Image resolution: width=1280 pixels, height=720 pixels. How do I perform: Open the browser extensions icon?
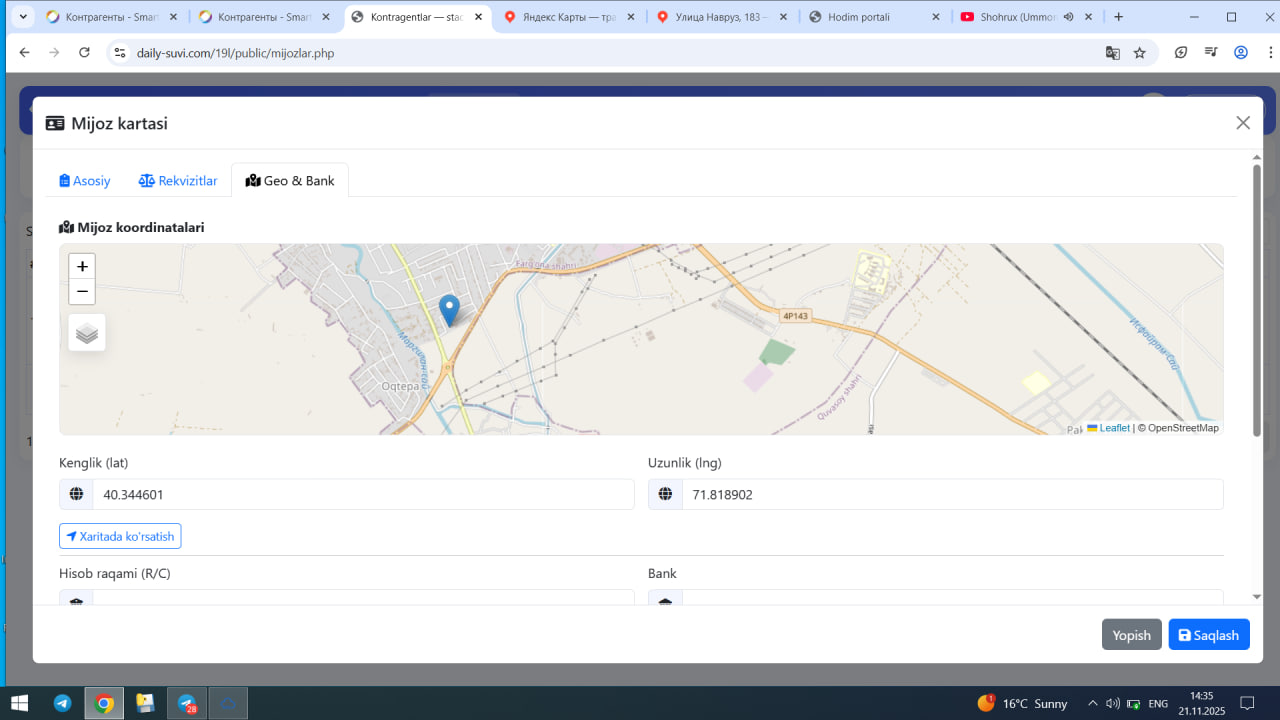click(x=1181, y=53)
